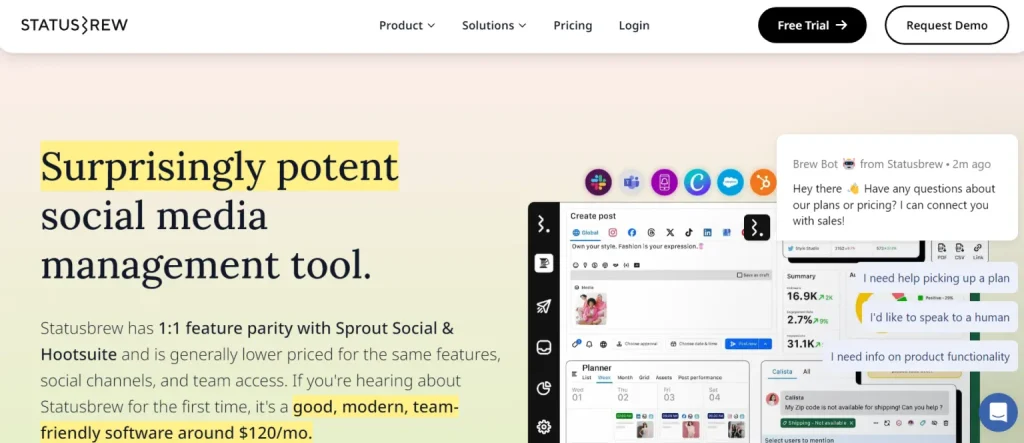Screen dimensions: 1024x443
Task: Open the Publish paper-plane sidebar icon
Action: [543, 306]
